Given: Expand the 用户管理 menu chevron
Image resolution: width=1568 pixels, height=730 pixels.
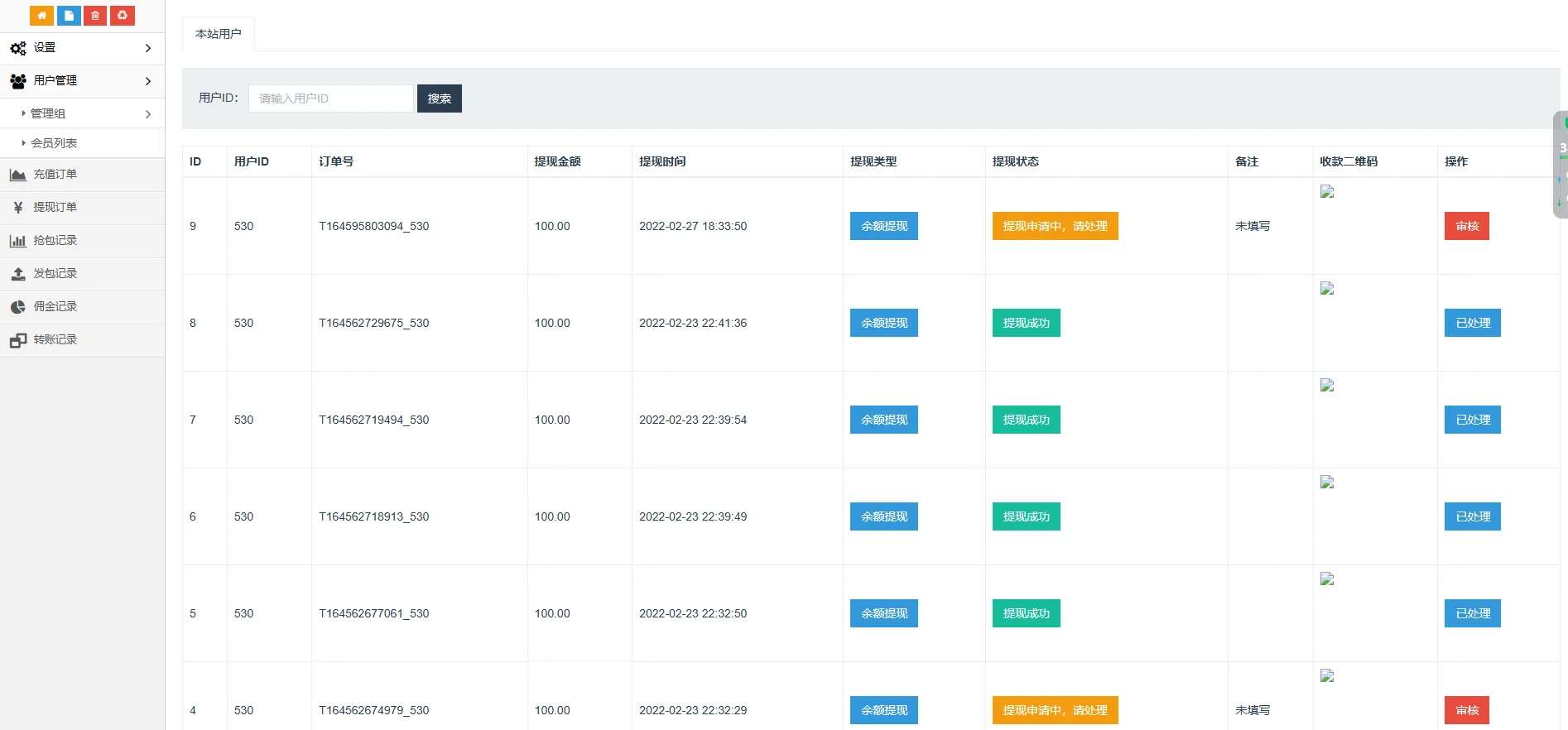Looking at the screenshot, I should [148, 81].
